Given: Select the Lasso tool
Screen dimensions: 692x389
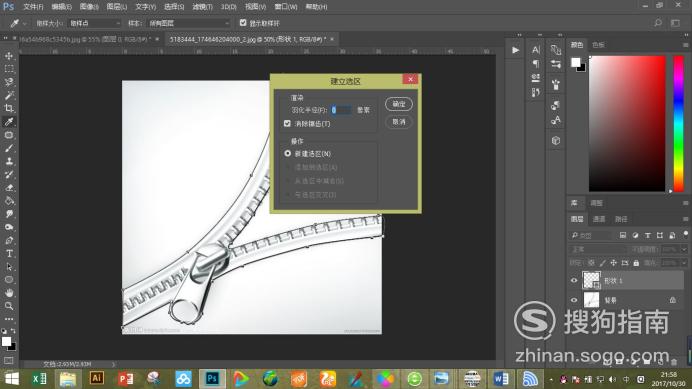Looking at the screenshot, I should point(9,82).
